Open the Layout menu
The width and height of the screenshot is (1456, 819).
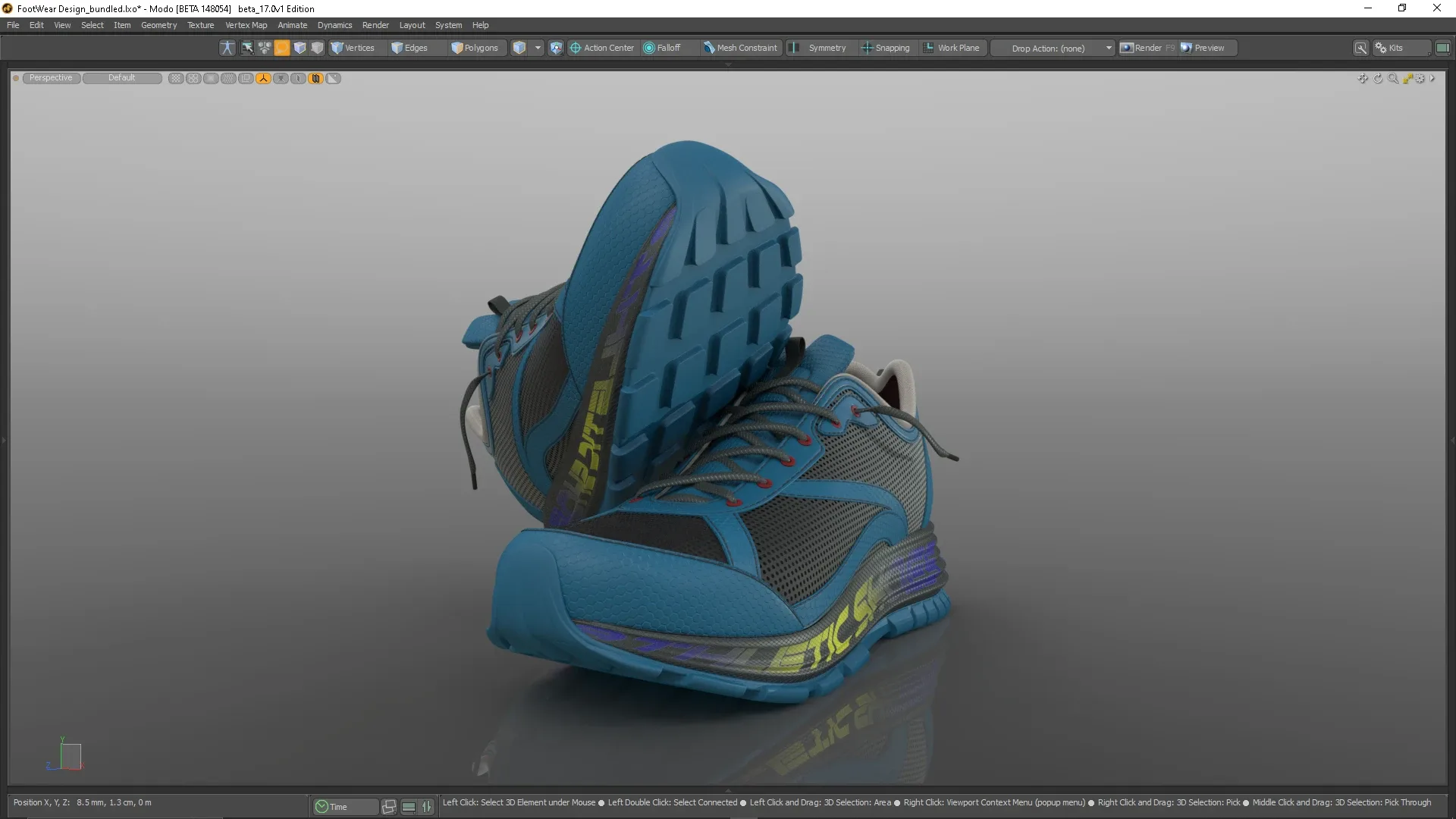[413, 25]
